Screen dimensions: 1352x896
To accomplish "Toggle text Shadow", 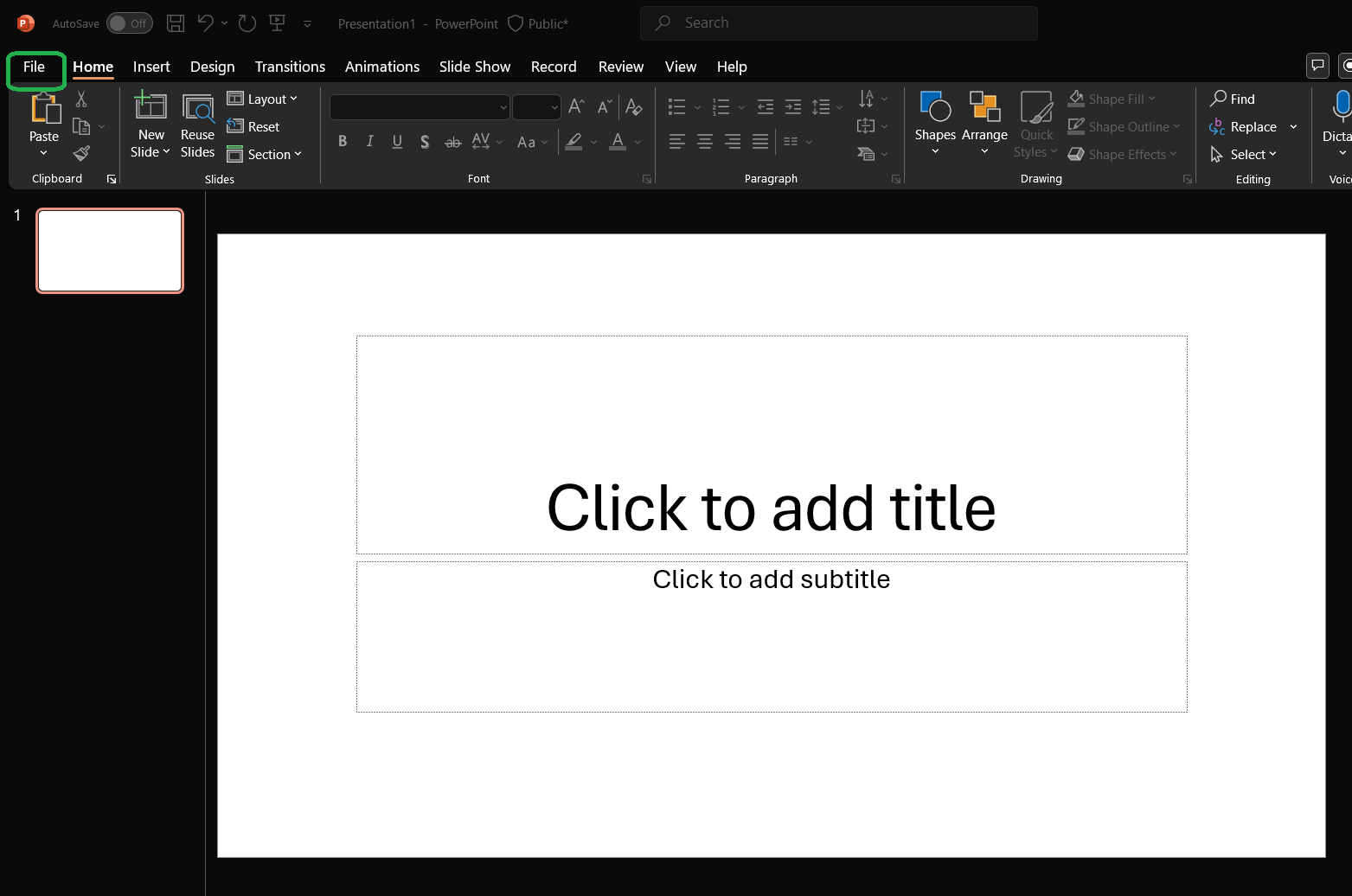I will point(425,141).
